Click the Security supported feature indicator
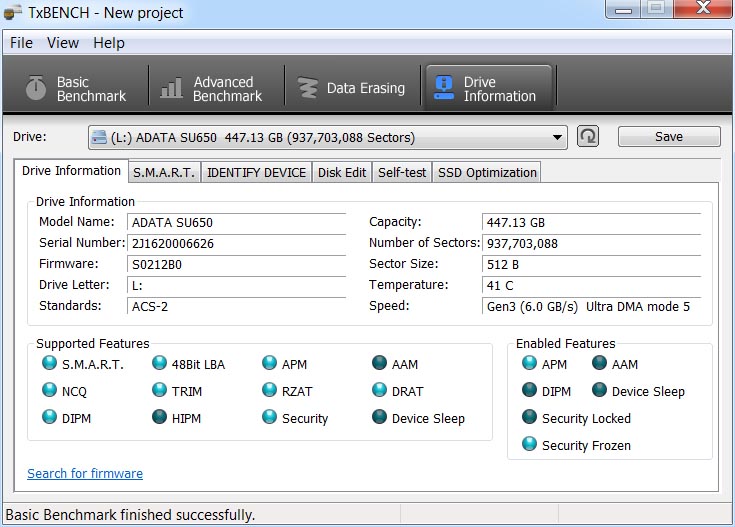 pos(270,417)
